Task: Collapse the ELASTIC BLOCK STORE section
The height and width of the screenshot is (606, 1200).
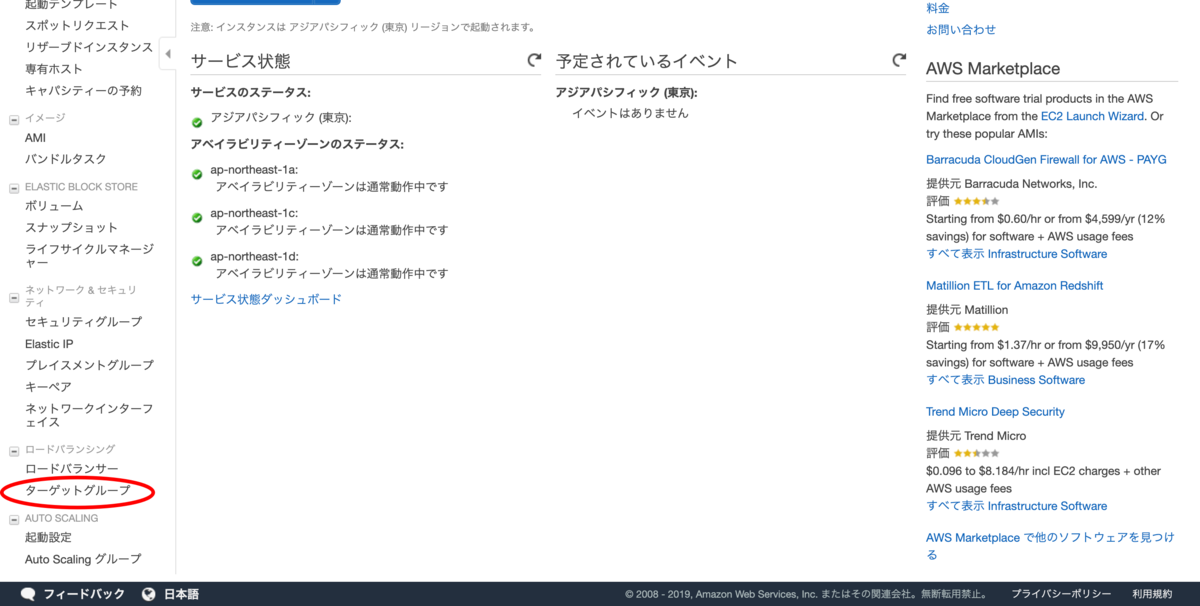Action: point(14,188)
